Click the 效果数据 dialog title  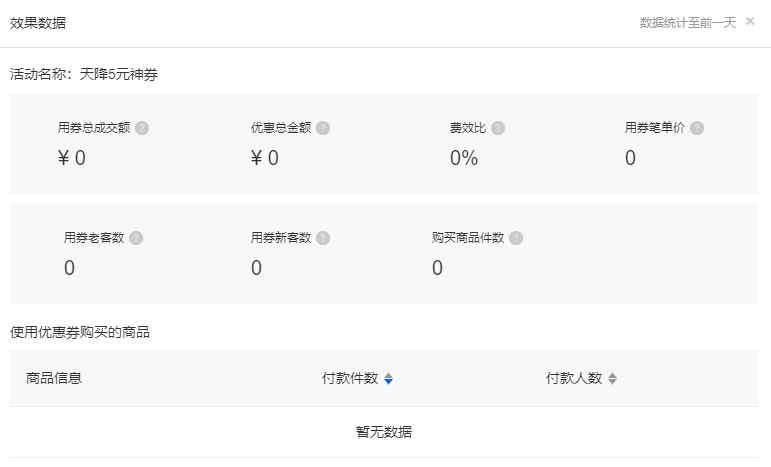coord(38,22)
